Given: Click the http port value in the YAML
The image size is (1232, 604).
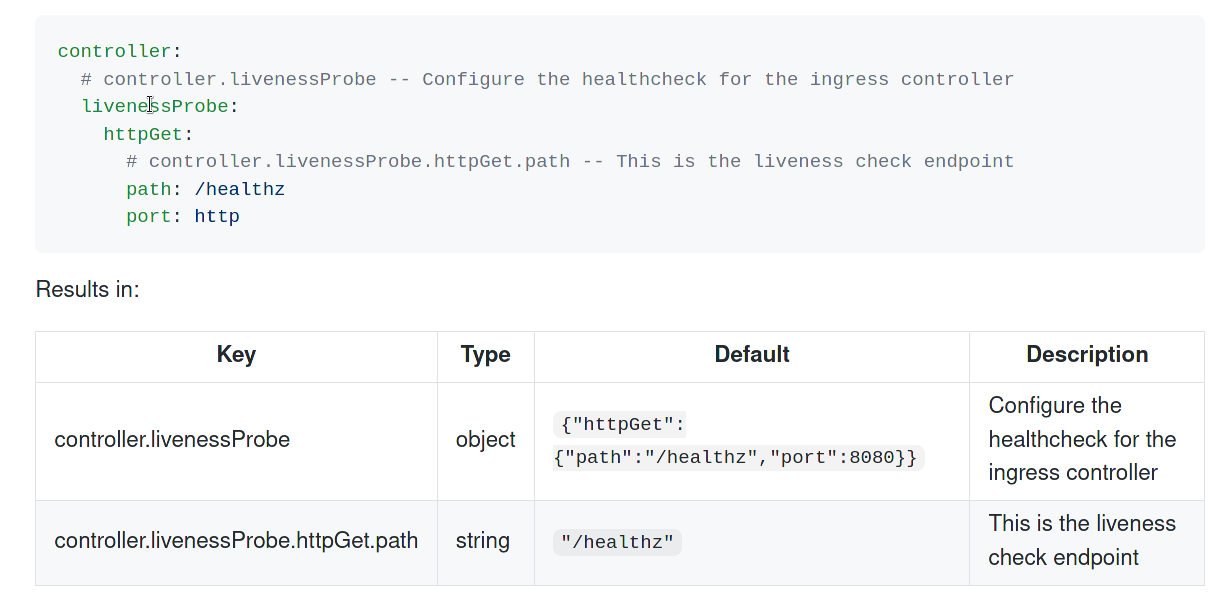Looking at the screenshot, I should click(216, 215).
